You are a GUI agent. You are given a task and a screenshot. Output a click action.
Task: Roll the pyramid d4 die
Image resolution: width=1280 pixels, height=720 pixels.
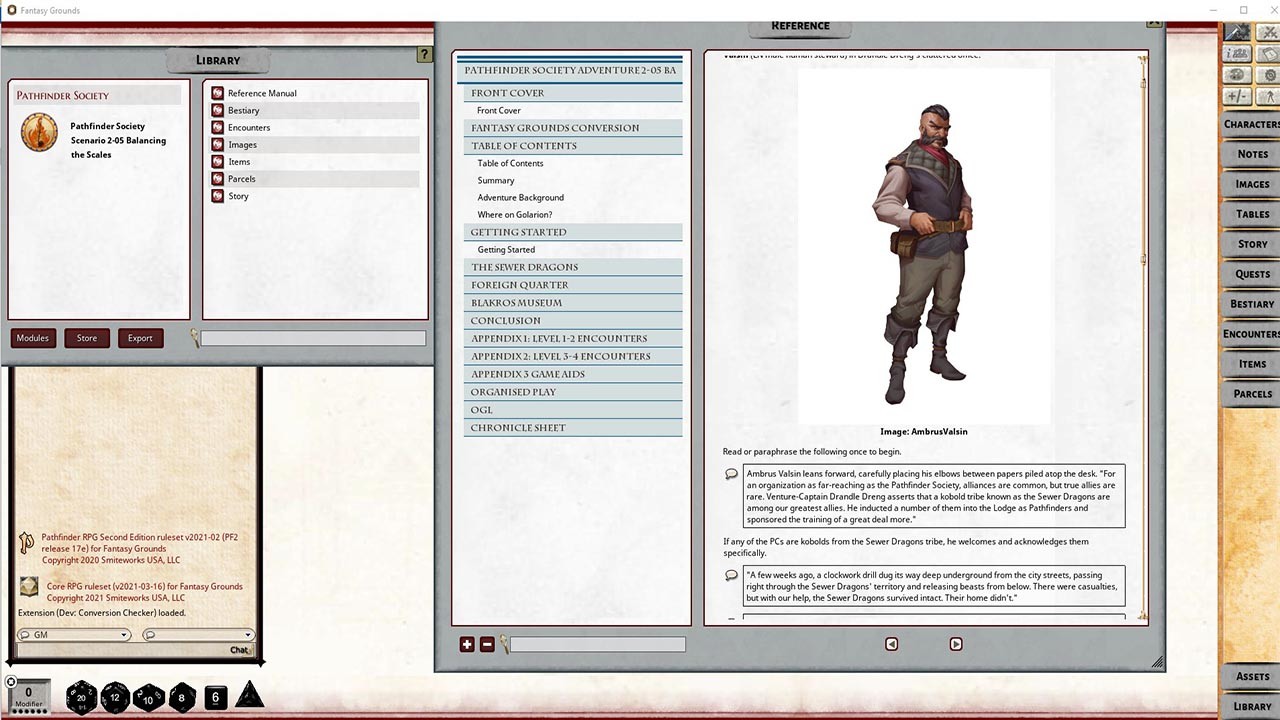(249, 696)
